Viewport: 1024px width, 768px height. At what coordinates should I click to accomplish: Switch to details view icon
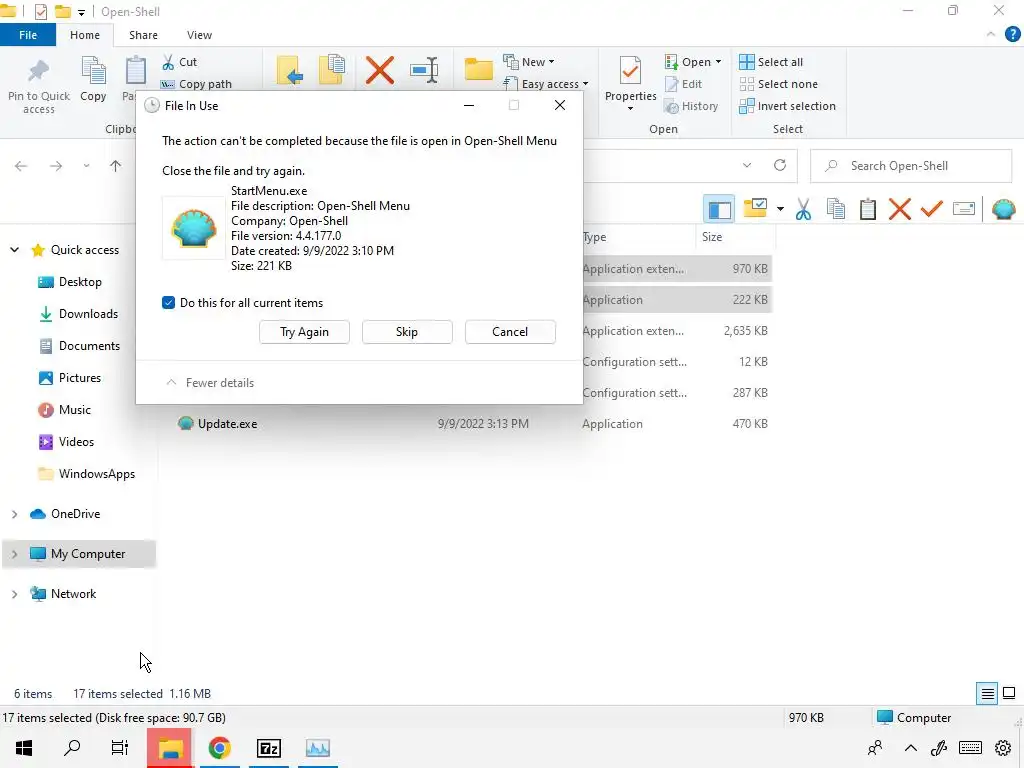[987, 693]
